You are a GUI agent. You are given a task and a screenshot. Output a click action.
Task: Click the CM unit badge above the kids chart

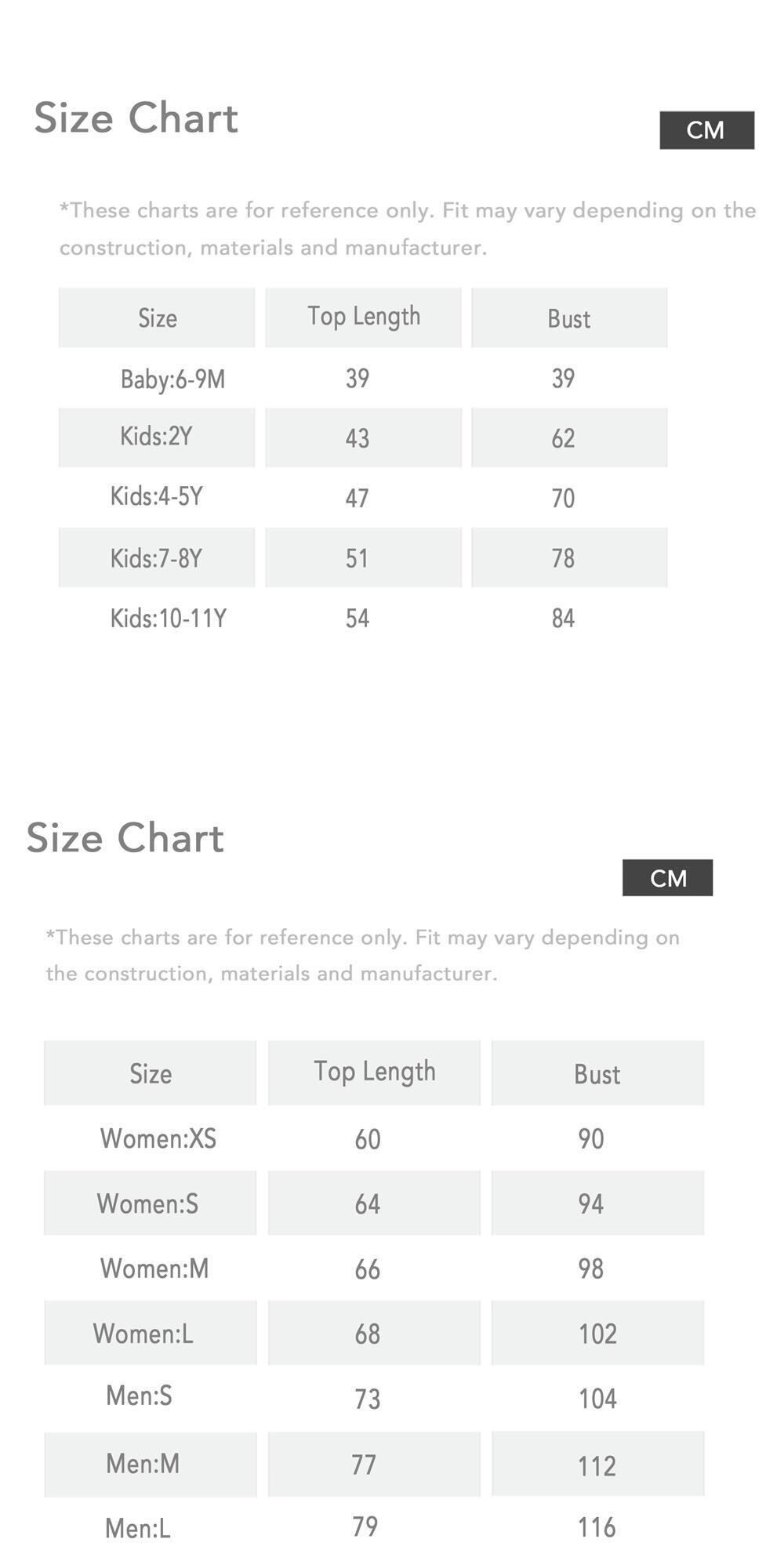tap(706, 130)
